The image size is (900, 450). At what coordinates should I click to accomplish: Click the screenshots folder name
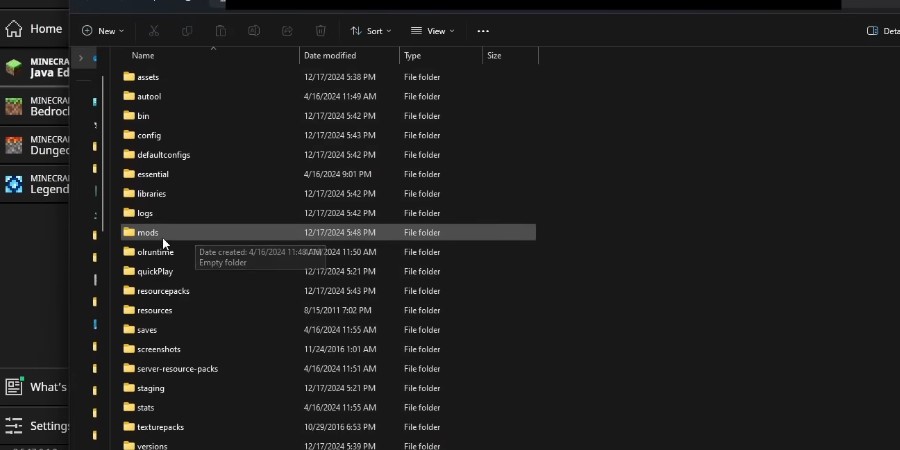[159, 349]
